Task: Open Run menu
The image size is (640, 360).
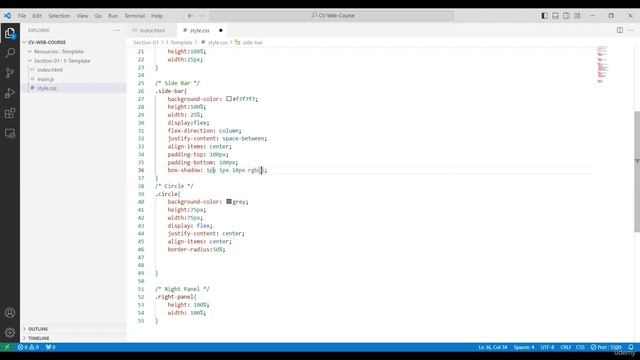Action: pos(113,16)
